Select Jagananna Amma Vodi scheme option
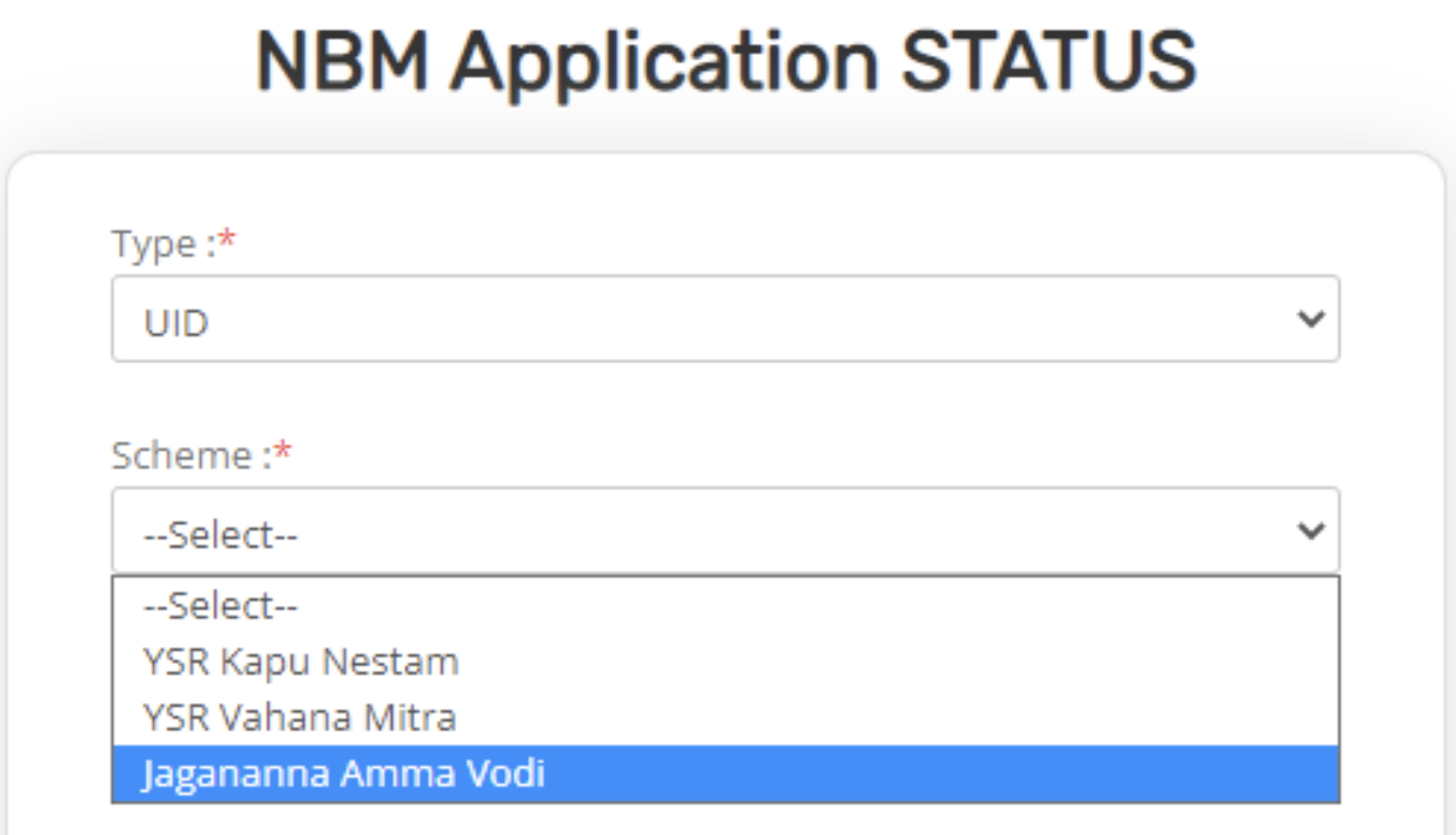The image size is (1456, 835). (x=725, y=774)
